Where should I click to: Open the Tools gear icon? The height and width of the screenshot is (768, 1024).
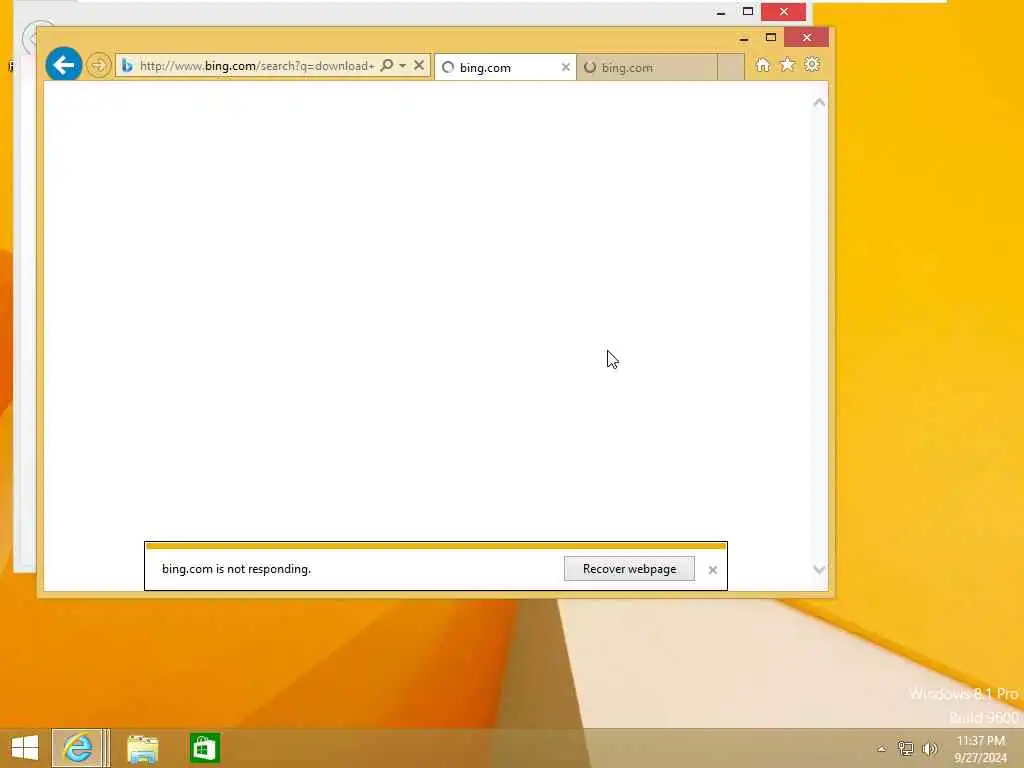click(812, 65)
